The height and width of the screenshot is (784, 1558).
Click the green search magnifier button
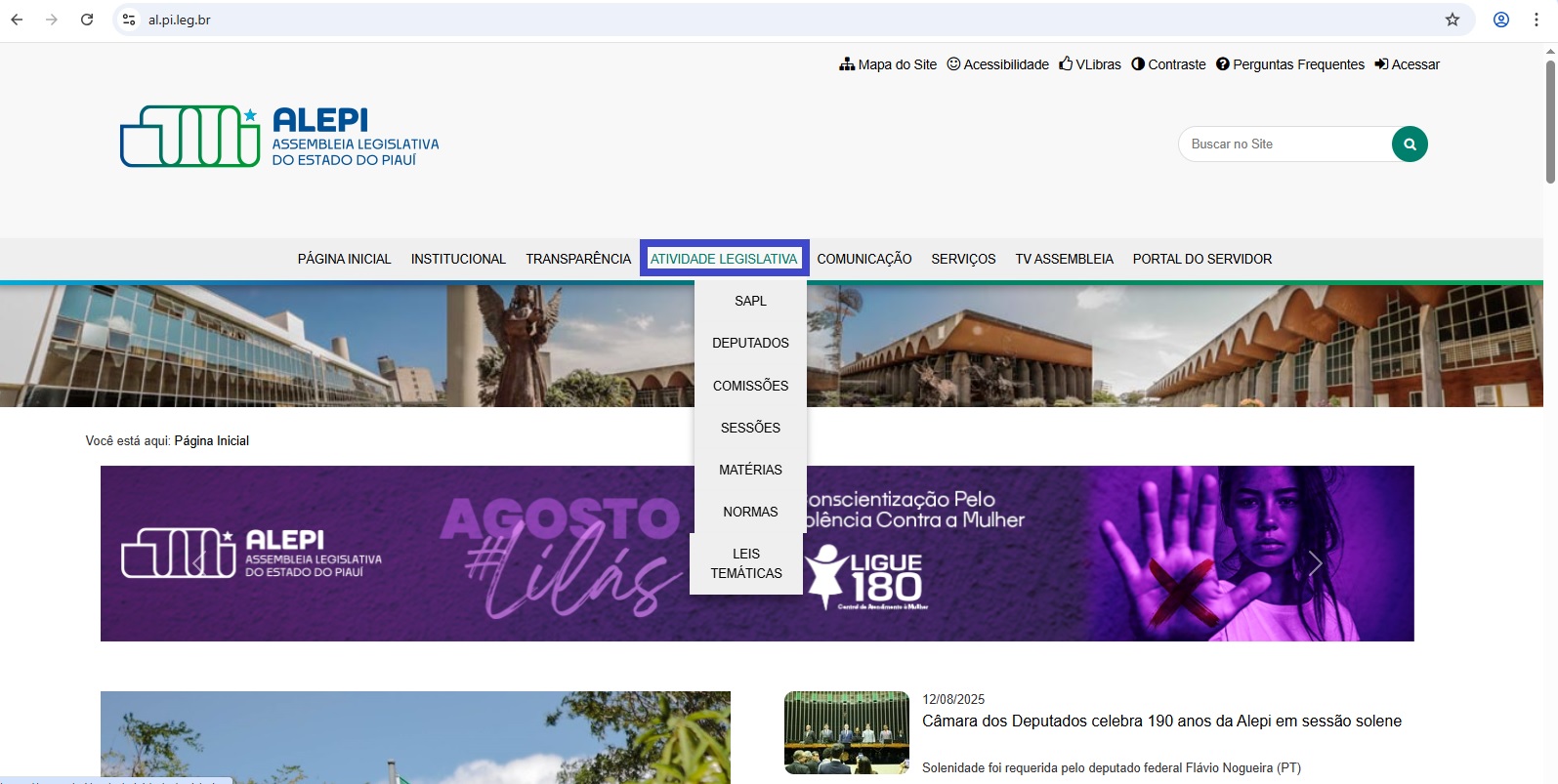[x=1409, y=144]
